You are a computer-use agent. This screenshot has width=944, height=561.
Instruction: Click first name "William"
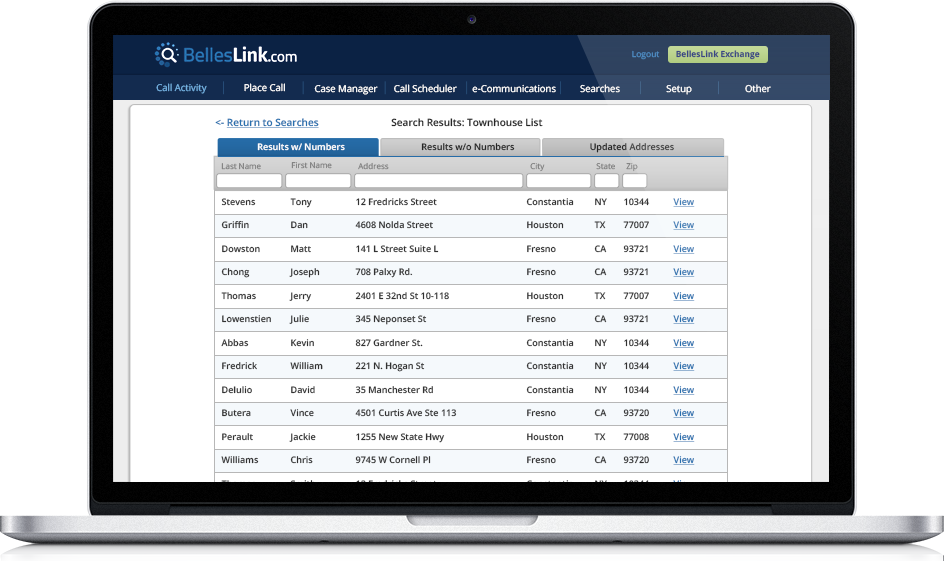pos(306,366)
